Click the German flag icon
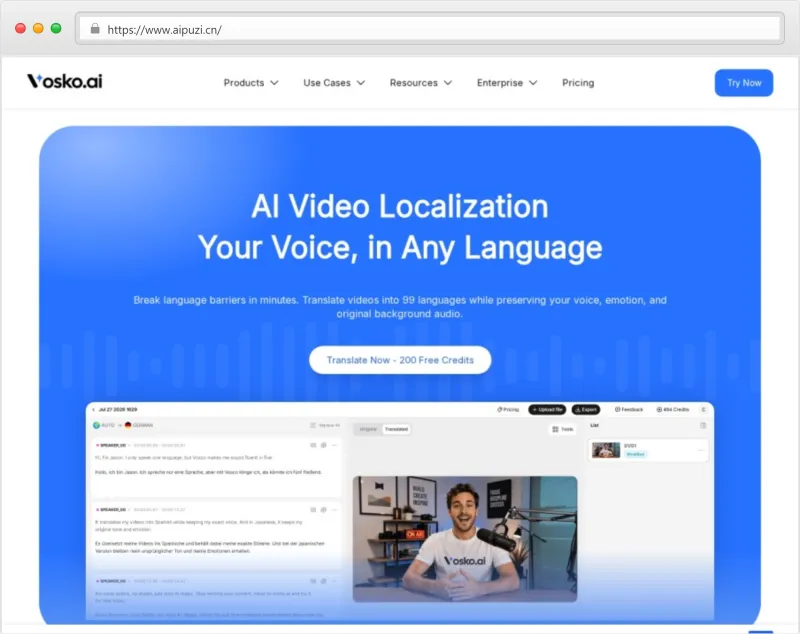The width and height of the screenshot is (800, 634). pyautogui.click(x=128, y=425)
